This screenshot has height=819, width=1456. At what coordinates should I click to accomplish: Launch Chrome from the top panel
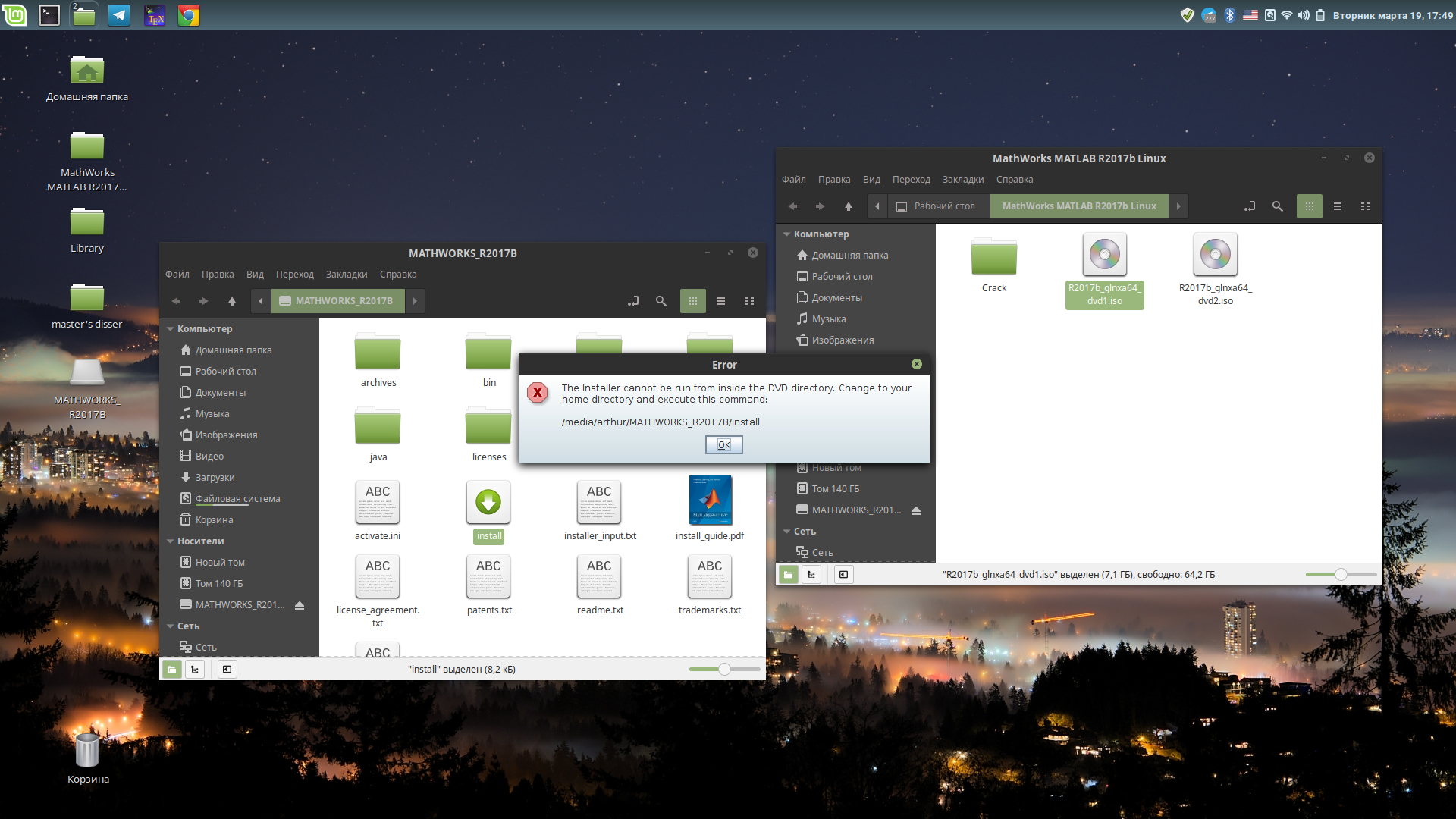pyautogui.click(x=189, y=14)
